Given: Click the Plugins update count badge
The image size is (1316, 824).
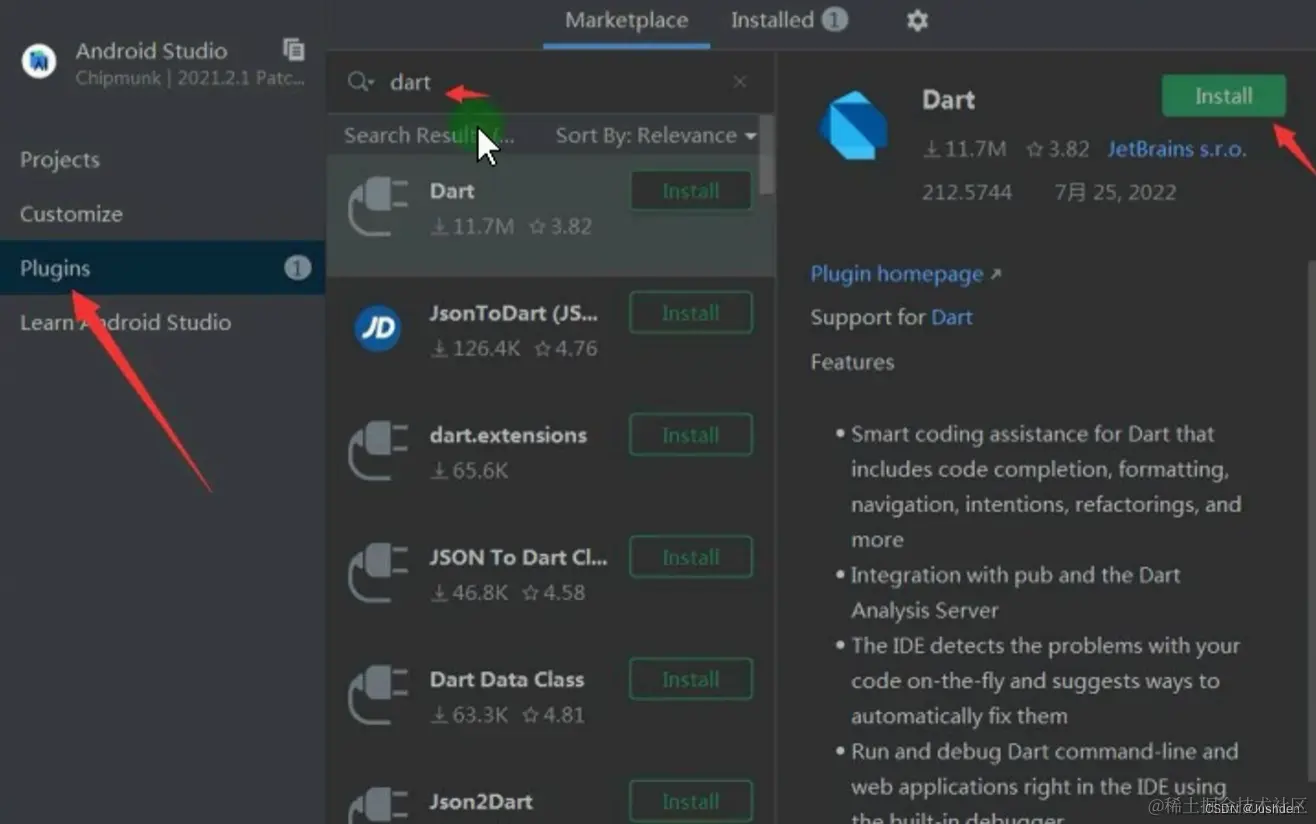Looking at the screenshot, I should click(297, 268).
